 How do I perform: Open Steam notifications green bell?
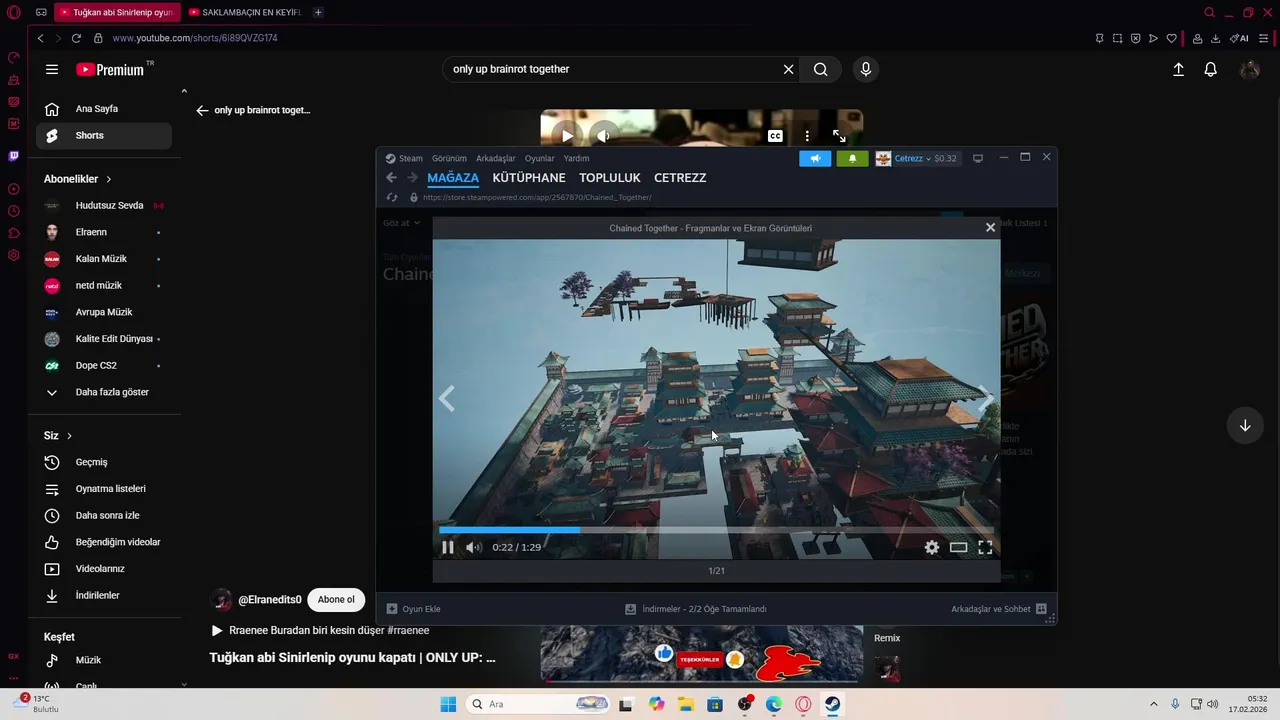pyautogui.click(x=852, y=158)
